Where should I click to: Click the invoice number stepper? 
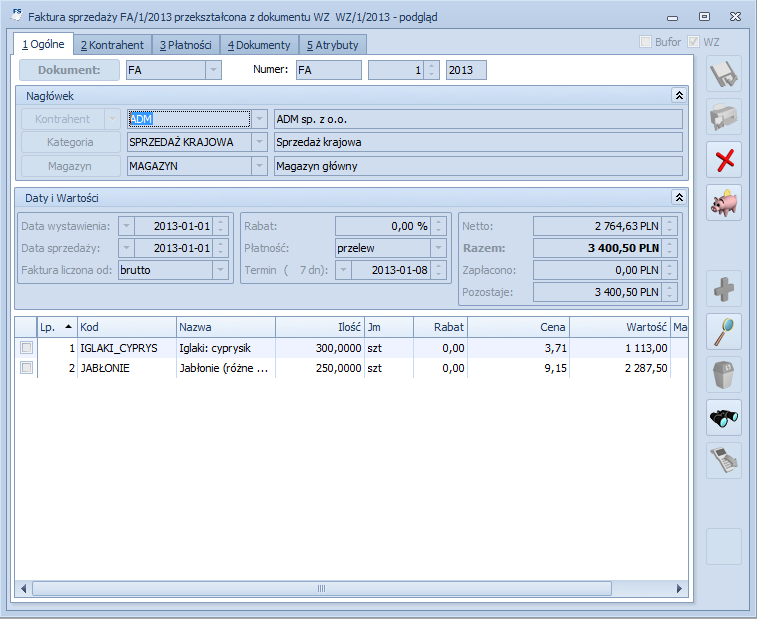(432, 70)
